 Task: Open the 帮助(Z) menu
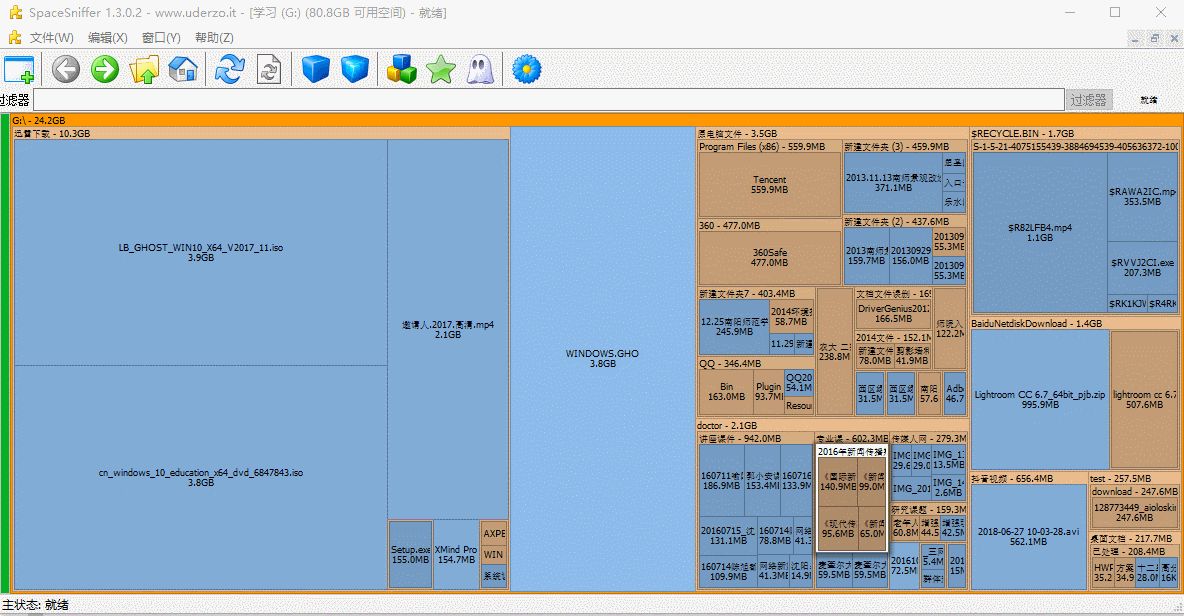point(214,38)
